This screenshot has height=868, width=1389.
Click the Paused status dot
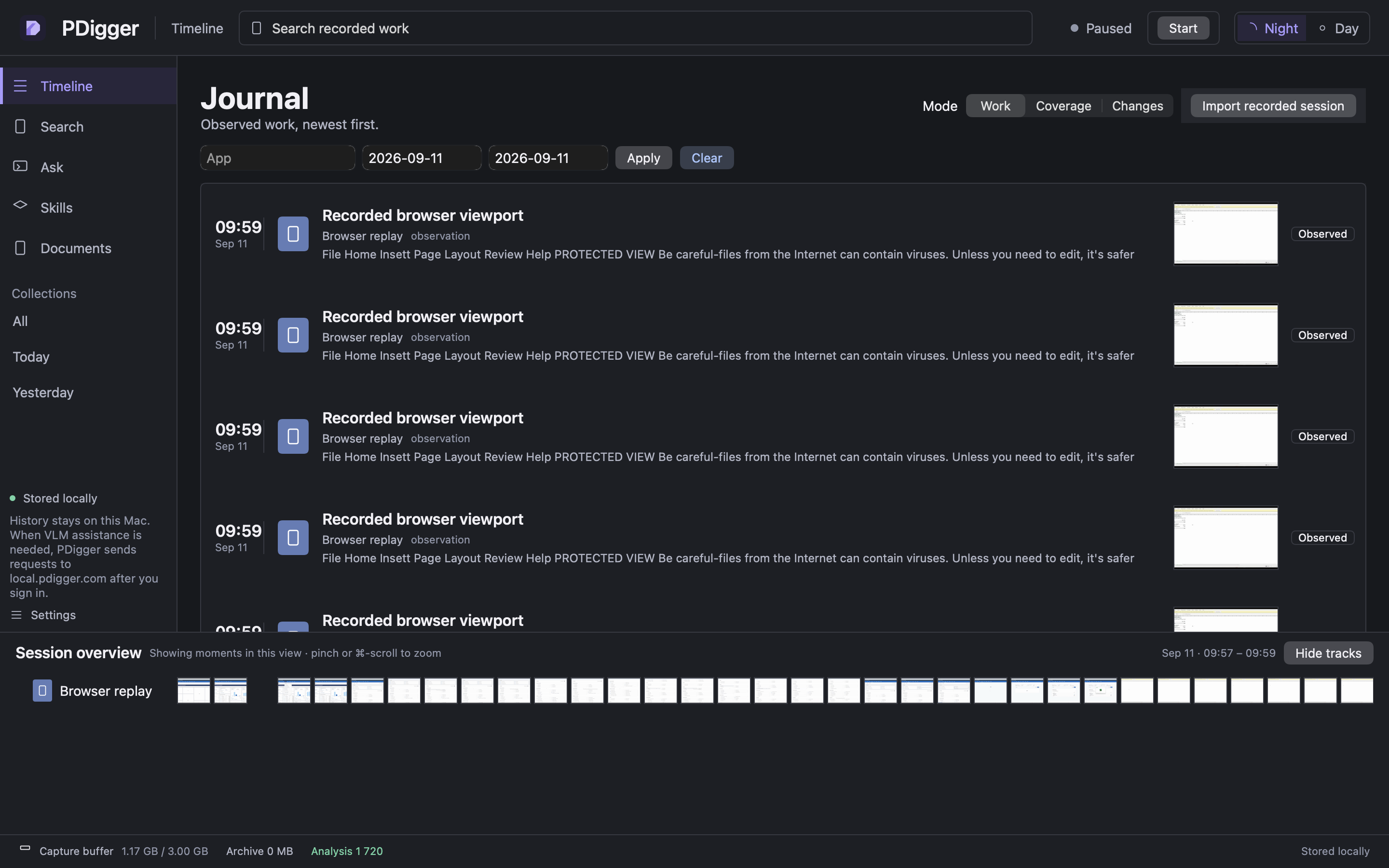tap(1075, 28)
